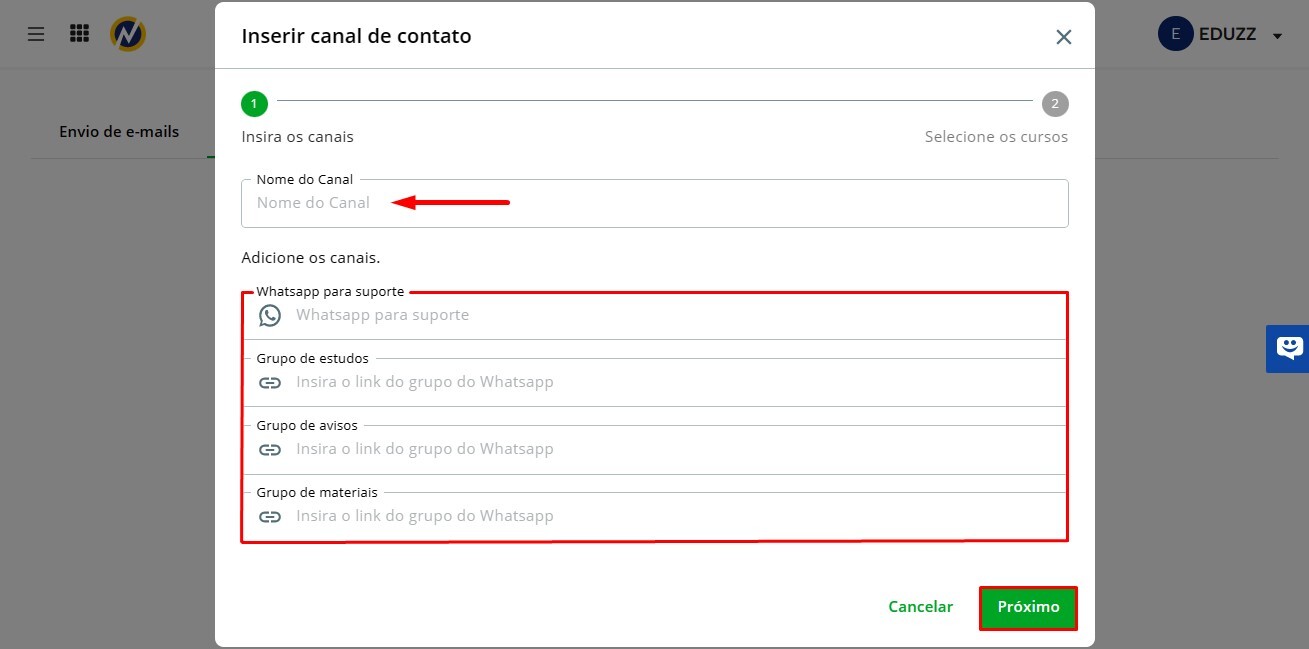
Task: Click the link icon for Grupo de estudos
Action: click(270, 382)
